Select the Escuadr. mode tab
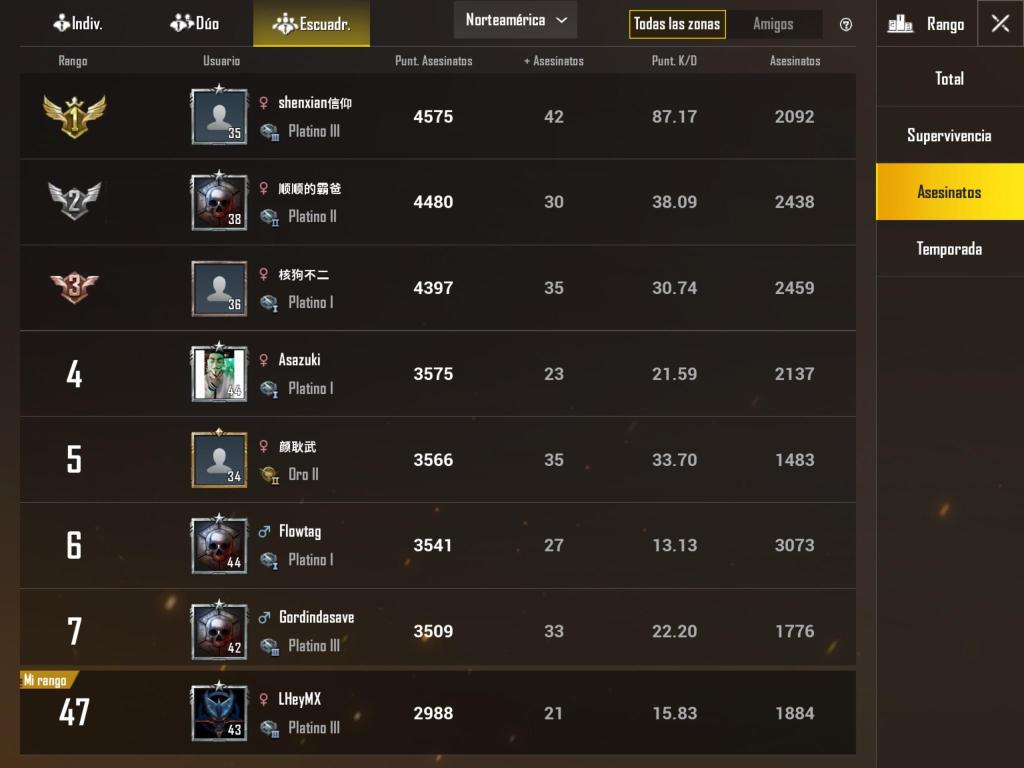 coord(312,24)
